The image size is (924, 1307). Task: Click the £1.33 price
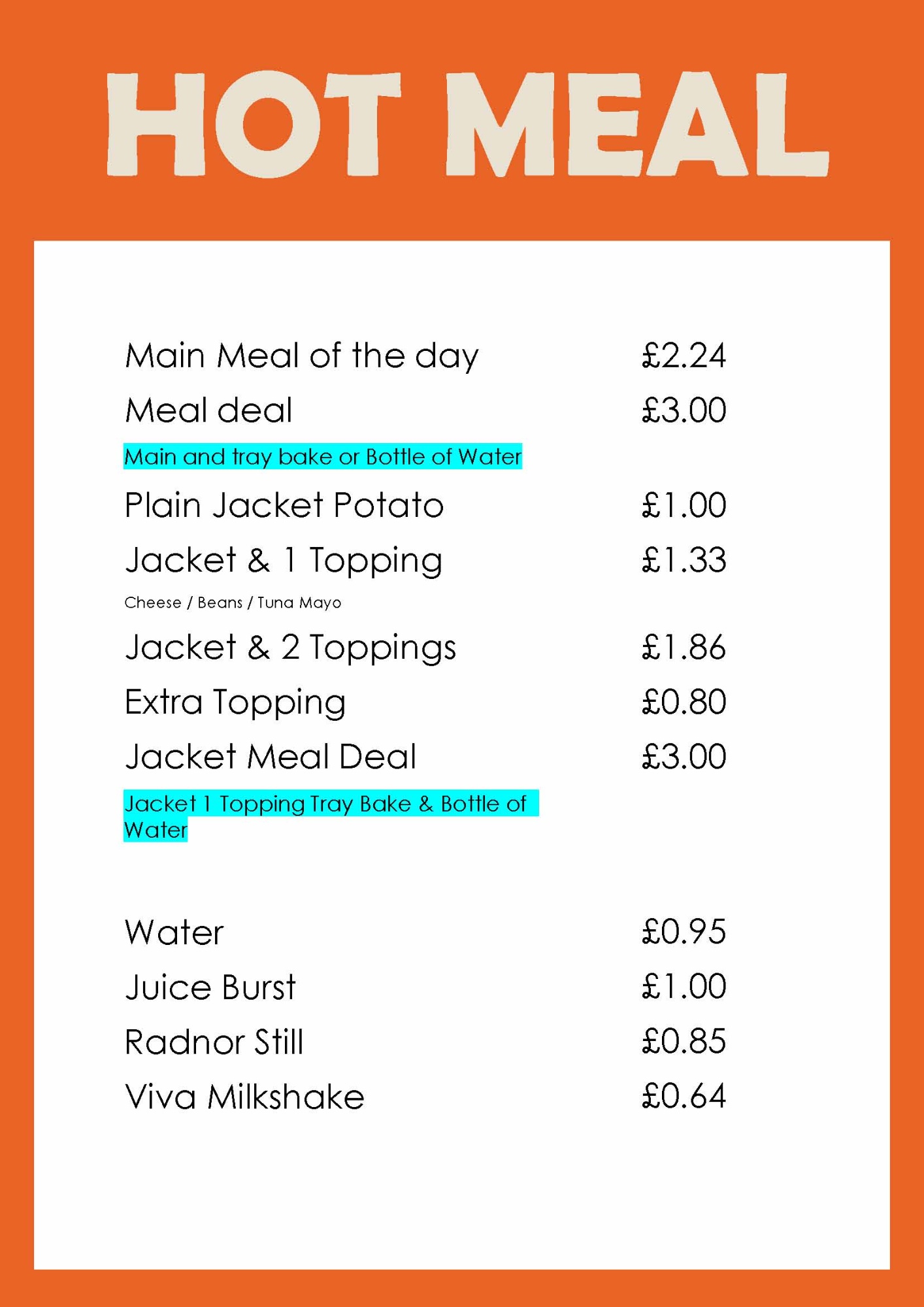point(684,560)
